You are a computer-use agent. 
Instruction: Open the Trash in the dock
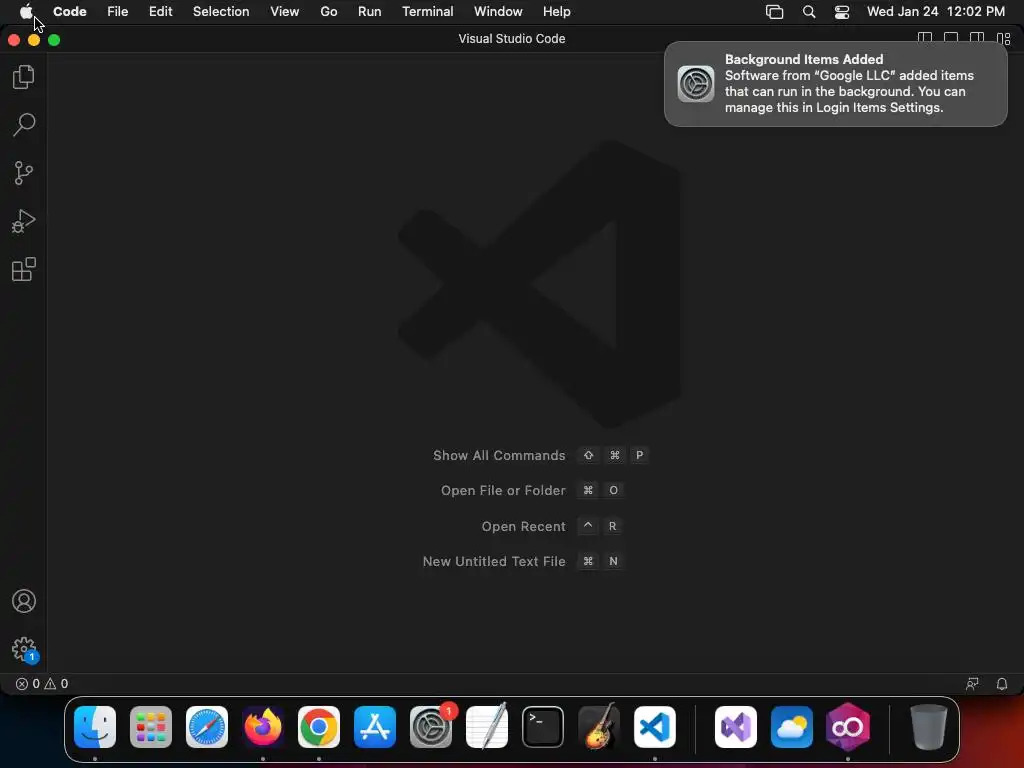(x=929, y=727)
